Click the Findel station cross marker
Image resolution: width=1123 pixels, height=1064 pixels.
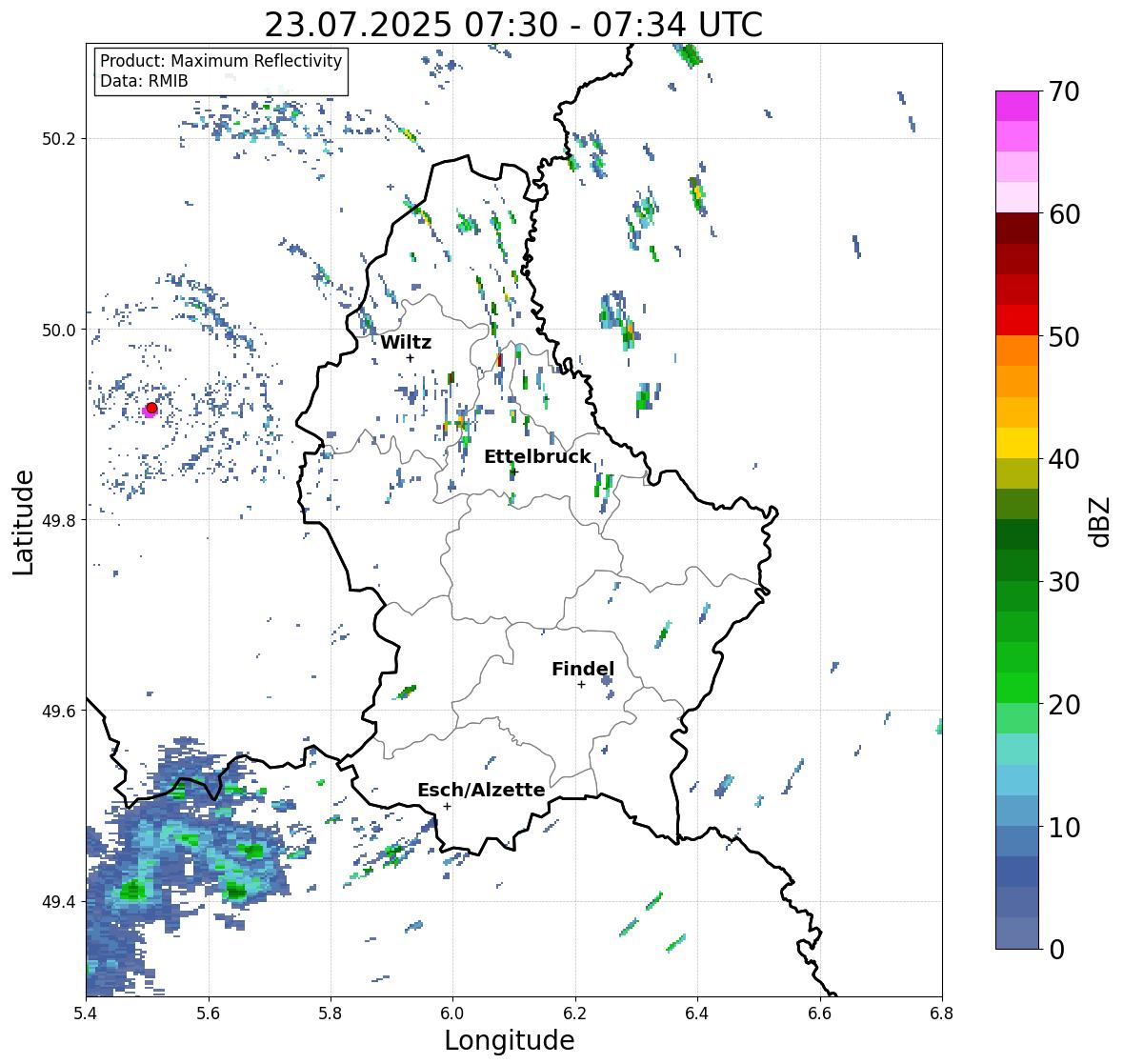point(582,685)
